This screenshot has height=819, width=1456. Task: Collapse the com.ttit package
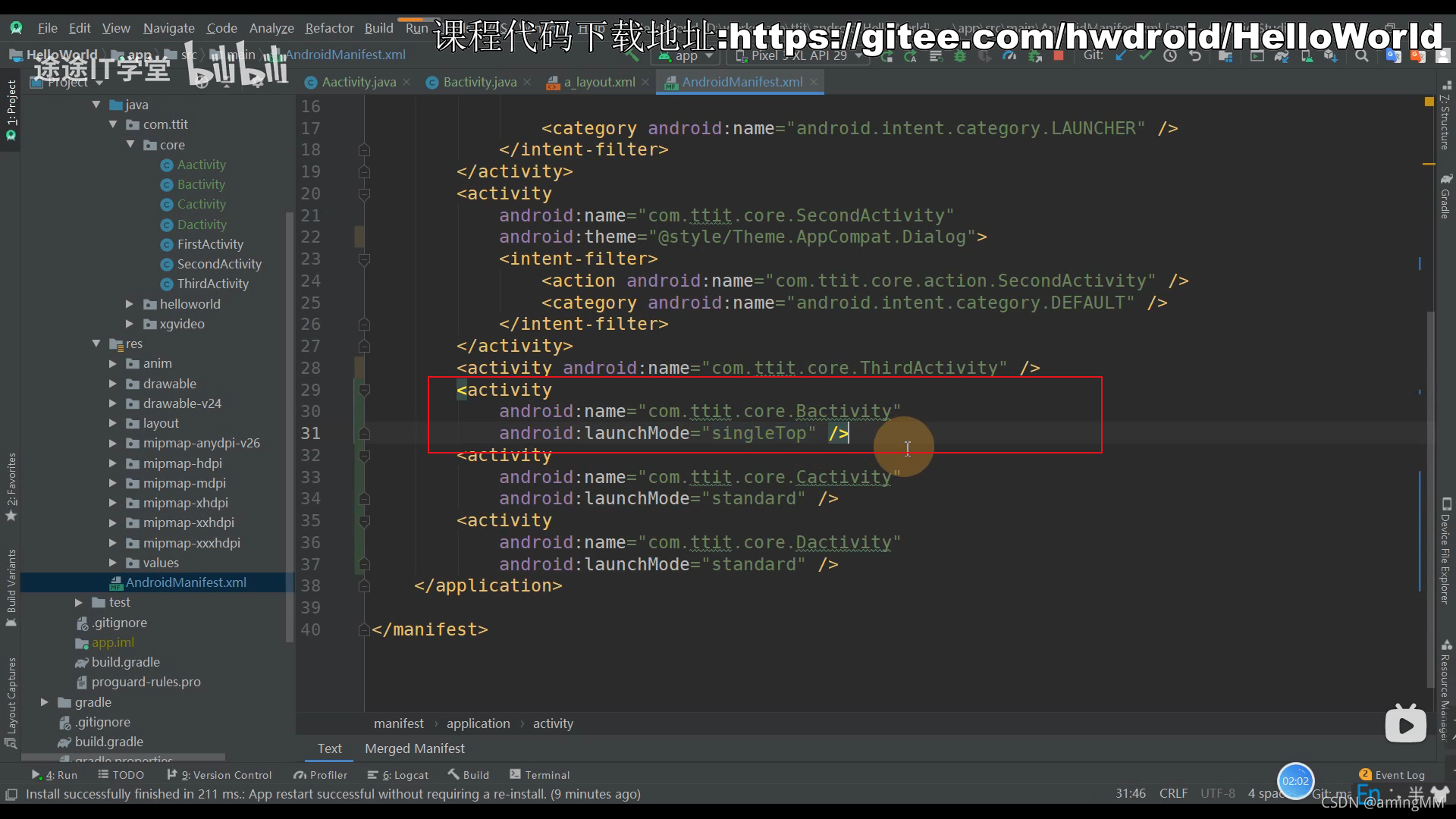click(x=113, y=124)
